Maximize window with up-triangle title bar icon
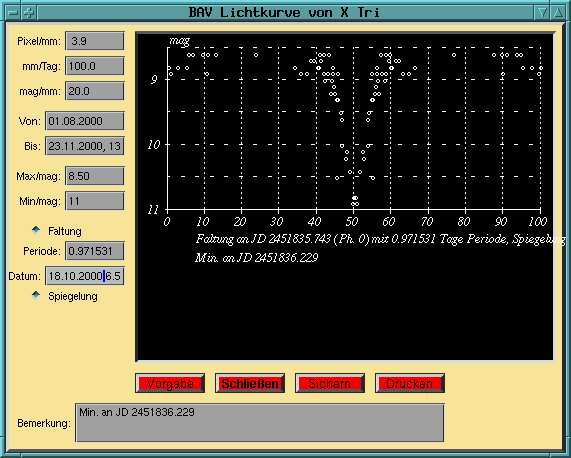This screenshot has height=458, width=571. [x=558, y=13]
